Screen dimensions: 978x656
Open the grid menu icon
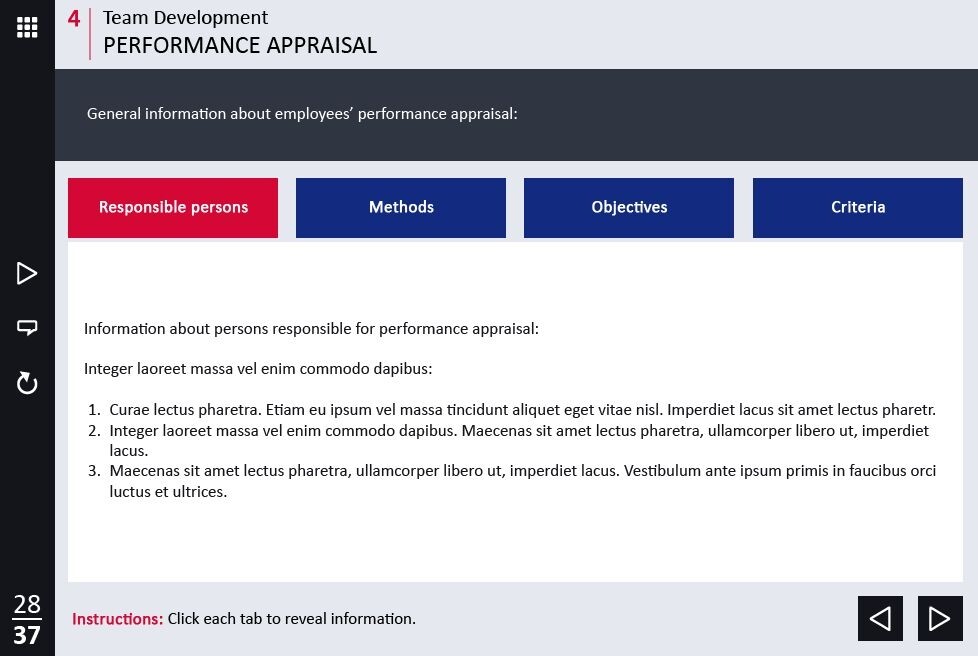[x=27, y=27]
